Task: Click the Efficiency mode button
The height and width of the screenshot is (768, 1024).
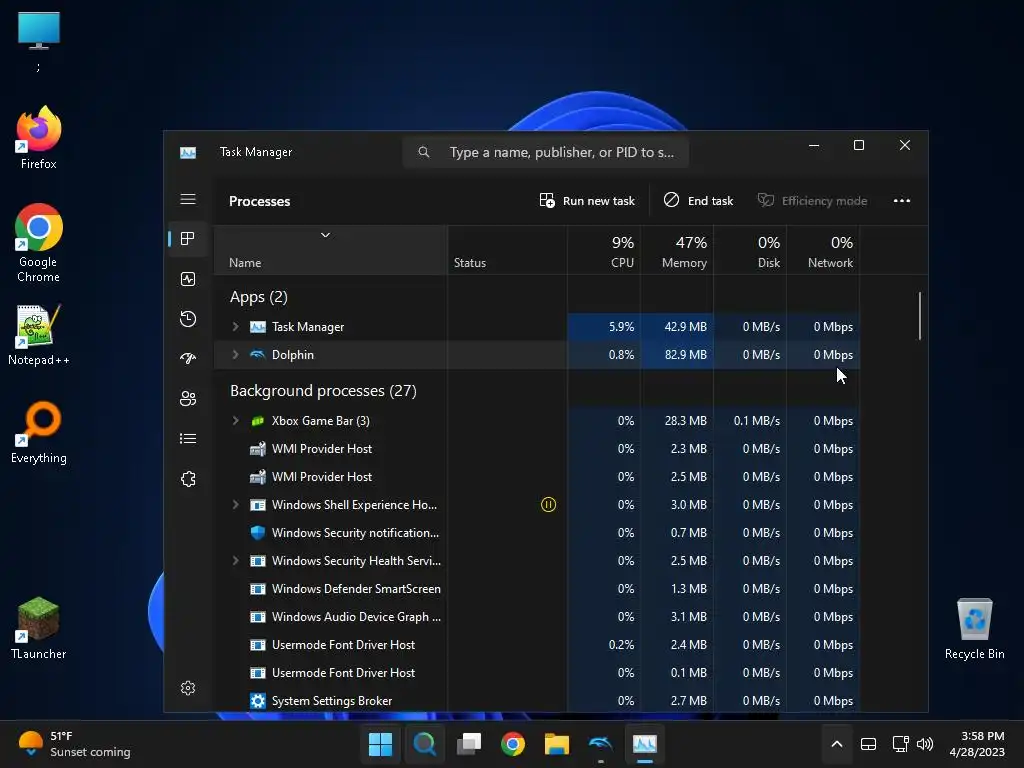Action: 812,200
